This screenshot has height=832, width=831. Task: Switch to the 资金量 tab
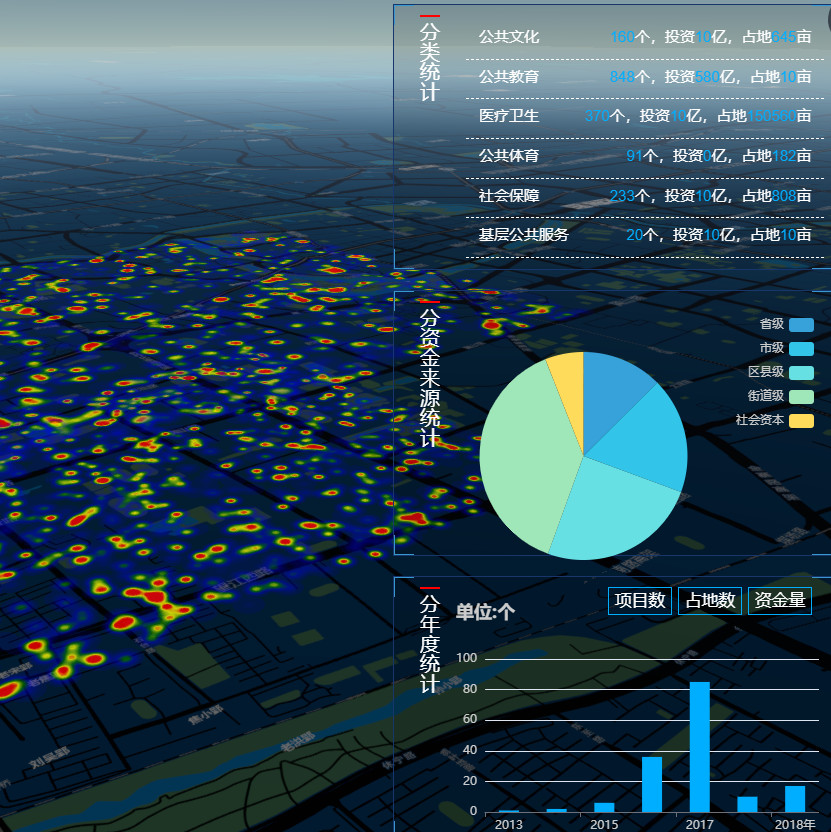click(779, 601)
